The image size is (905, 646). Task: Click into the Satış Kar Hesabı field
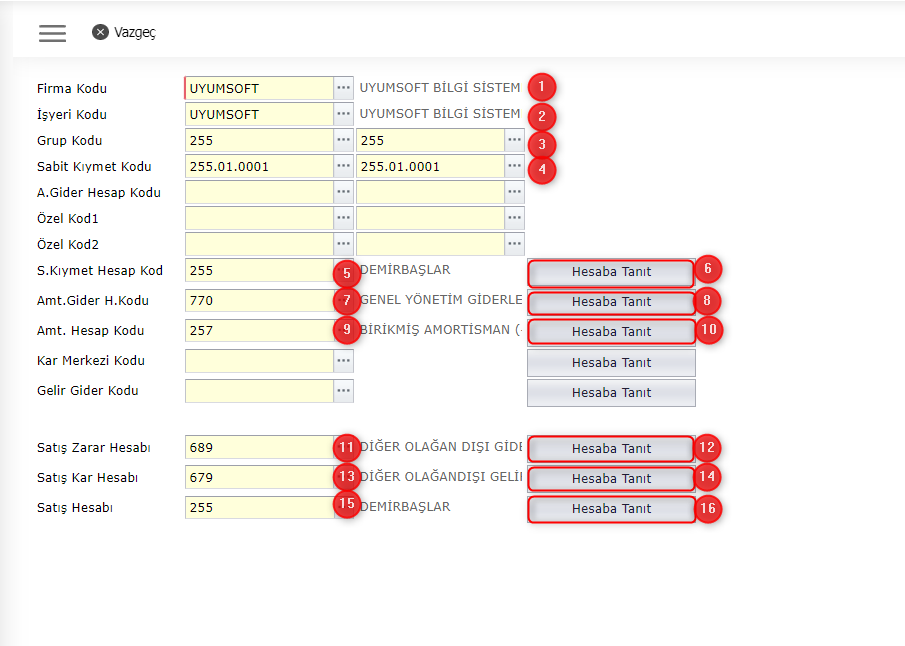(x=258, y=478)
